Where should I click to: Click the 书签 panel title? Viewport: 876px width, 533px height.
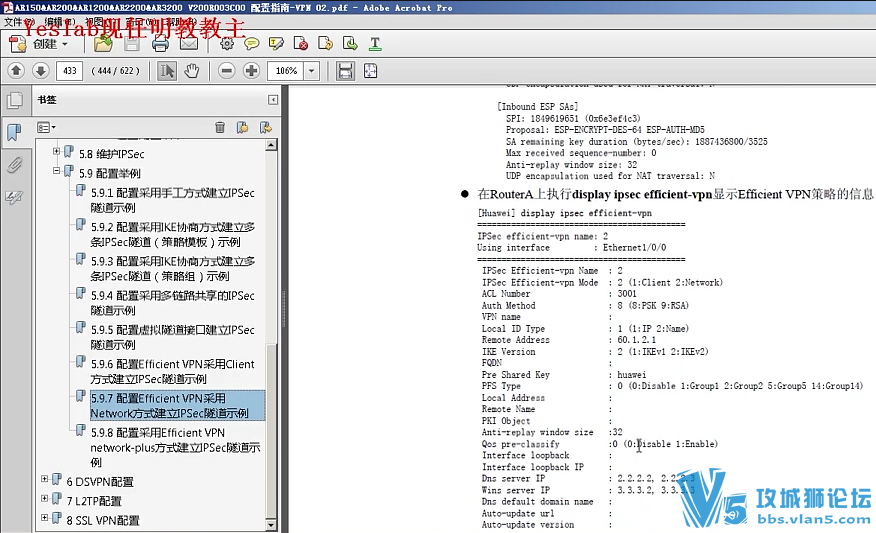47,99
